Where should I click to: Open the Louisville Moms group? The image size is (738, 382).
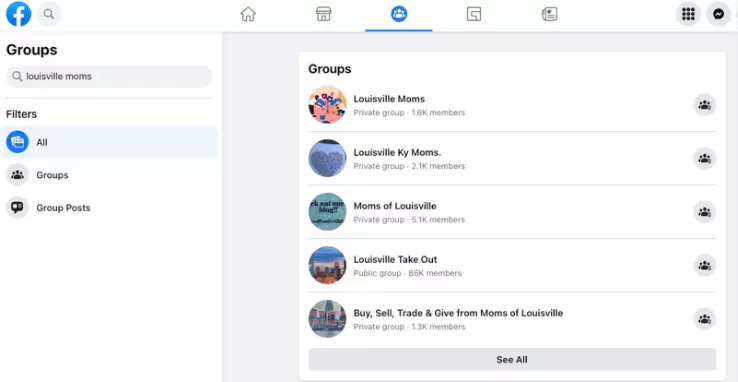389,99
